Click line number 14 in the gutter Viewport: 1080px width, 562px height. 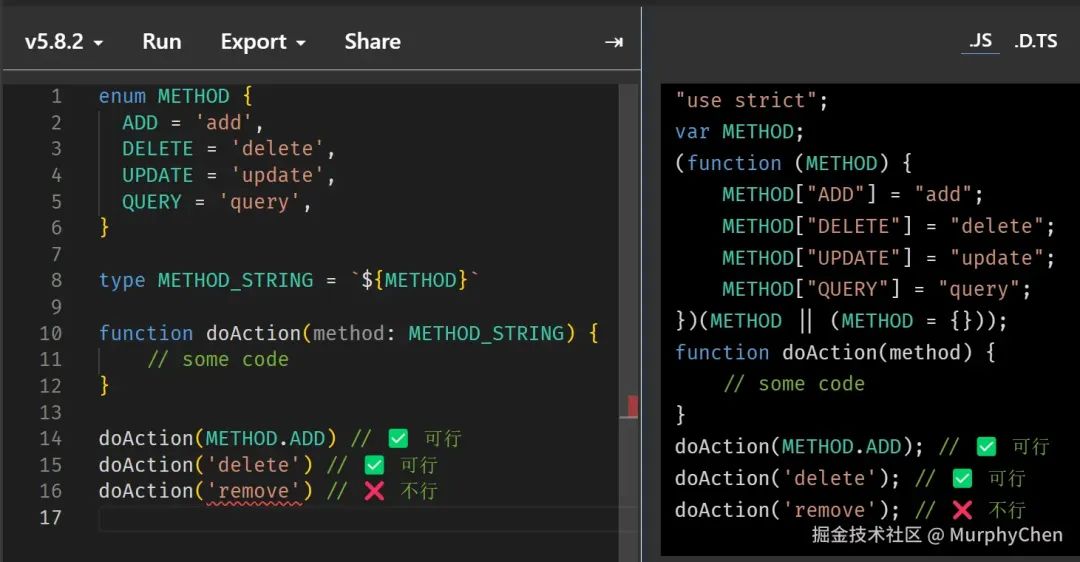(50, 439)
